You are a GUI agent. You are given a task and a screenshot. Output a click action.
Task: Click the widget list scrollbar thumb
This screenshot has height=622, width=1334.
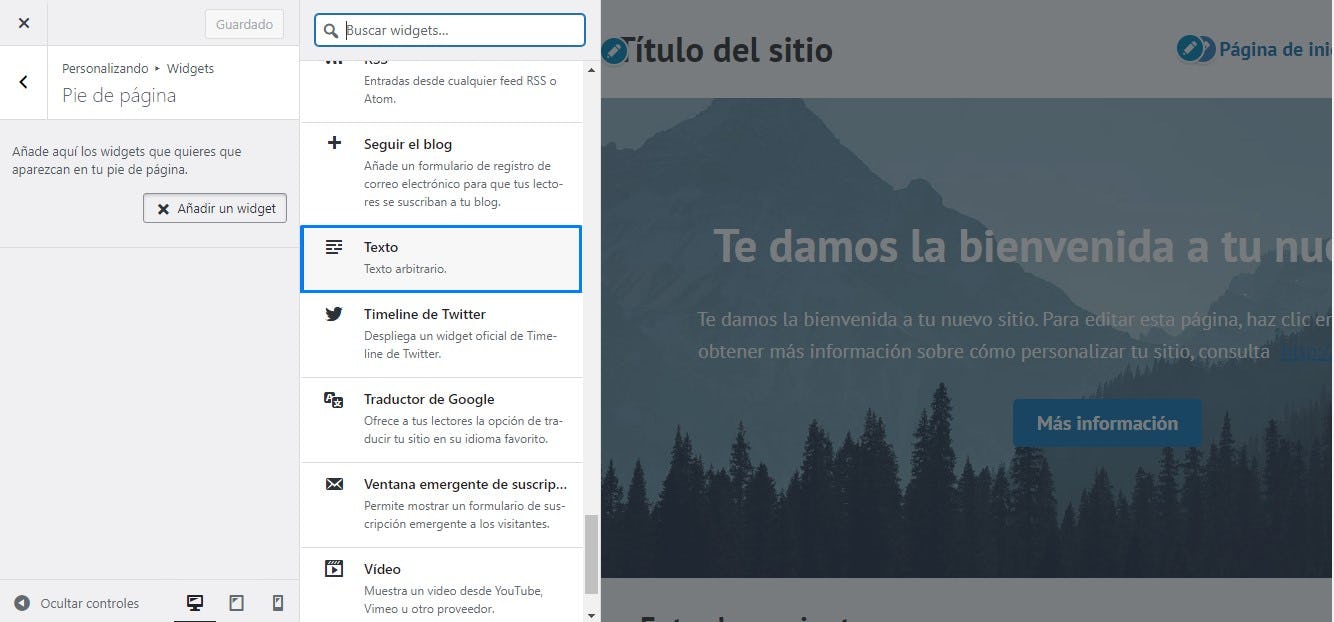point(591,554)
